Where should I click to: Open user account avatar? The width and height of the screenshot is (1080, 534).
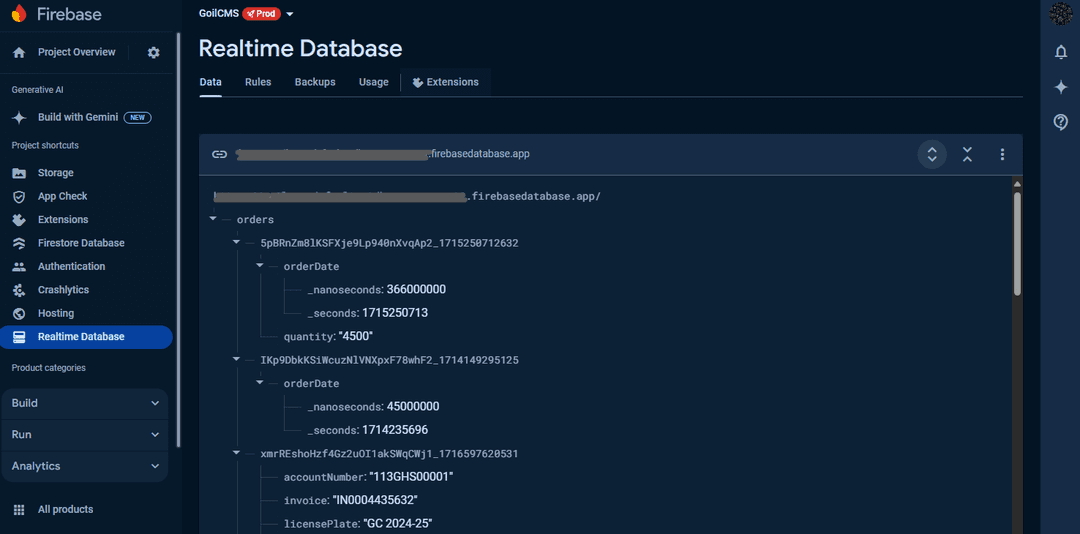click(1061, 13)
